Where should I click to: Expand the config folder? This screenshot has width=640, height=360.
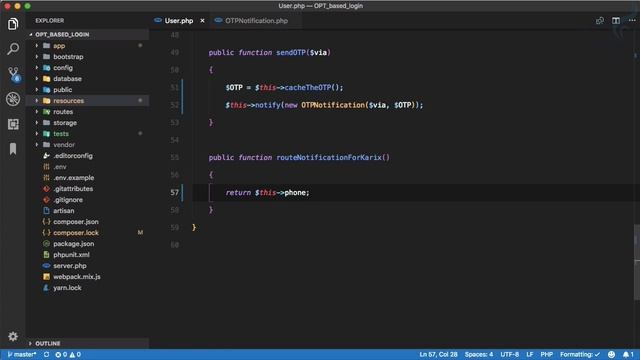pyautogui.click(x=88, y=68)
